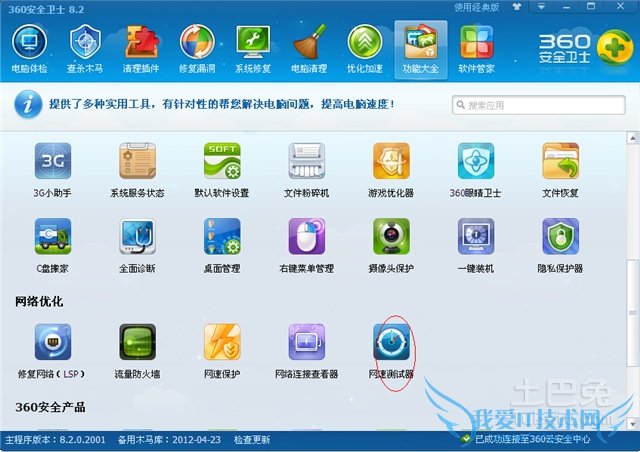Open 查杀木马 trojan scan
Image resolution: width=640 pixels, height=452 pixels.
pyautogui.click(x=85, y=49)
